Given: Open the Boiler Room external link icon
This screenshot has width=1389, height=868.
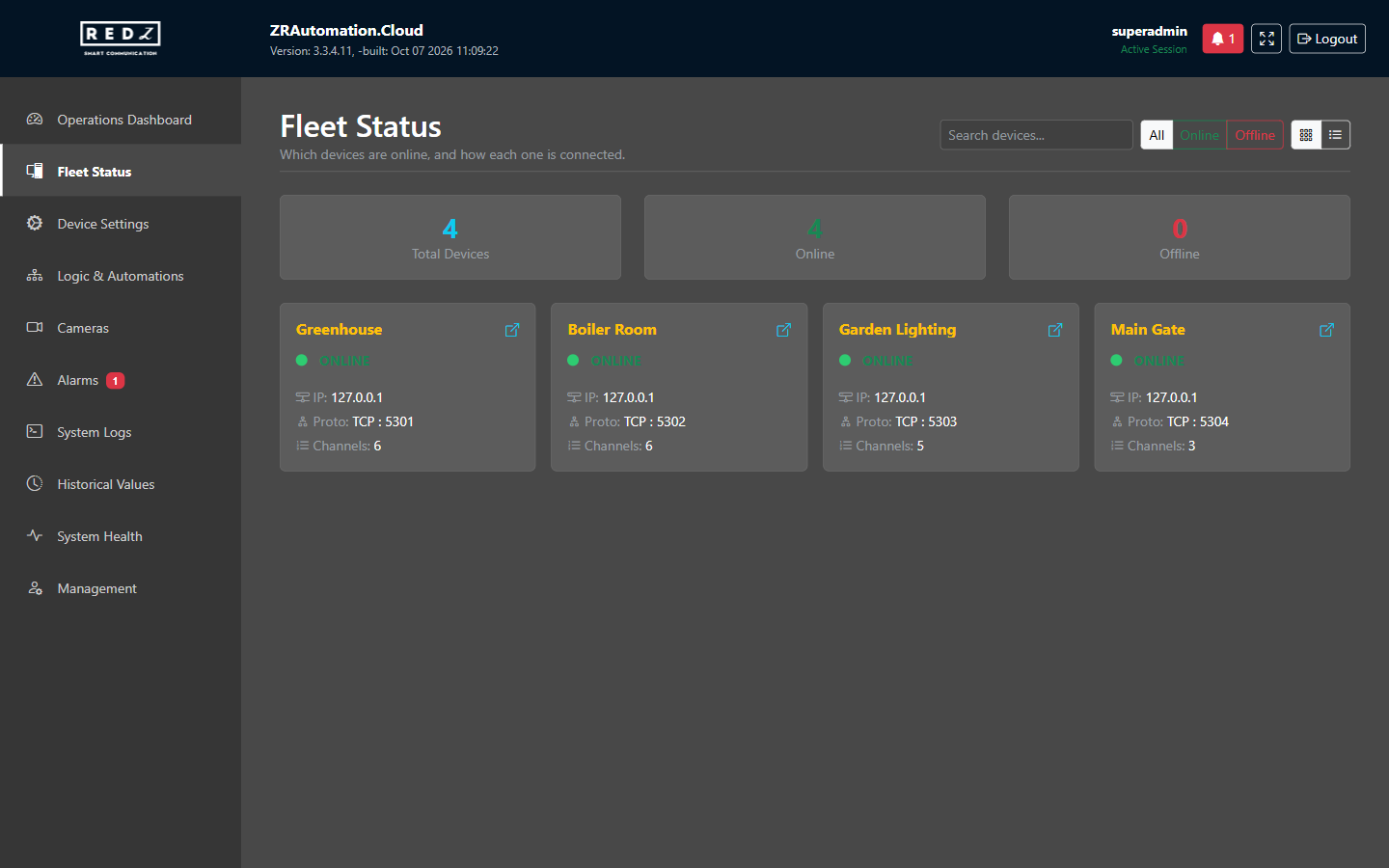Looking at the screenshot, I should [x=783, y=330].
